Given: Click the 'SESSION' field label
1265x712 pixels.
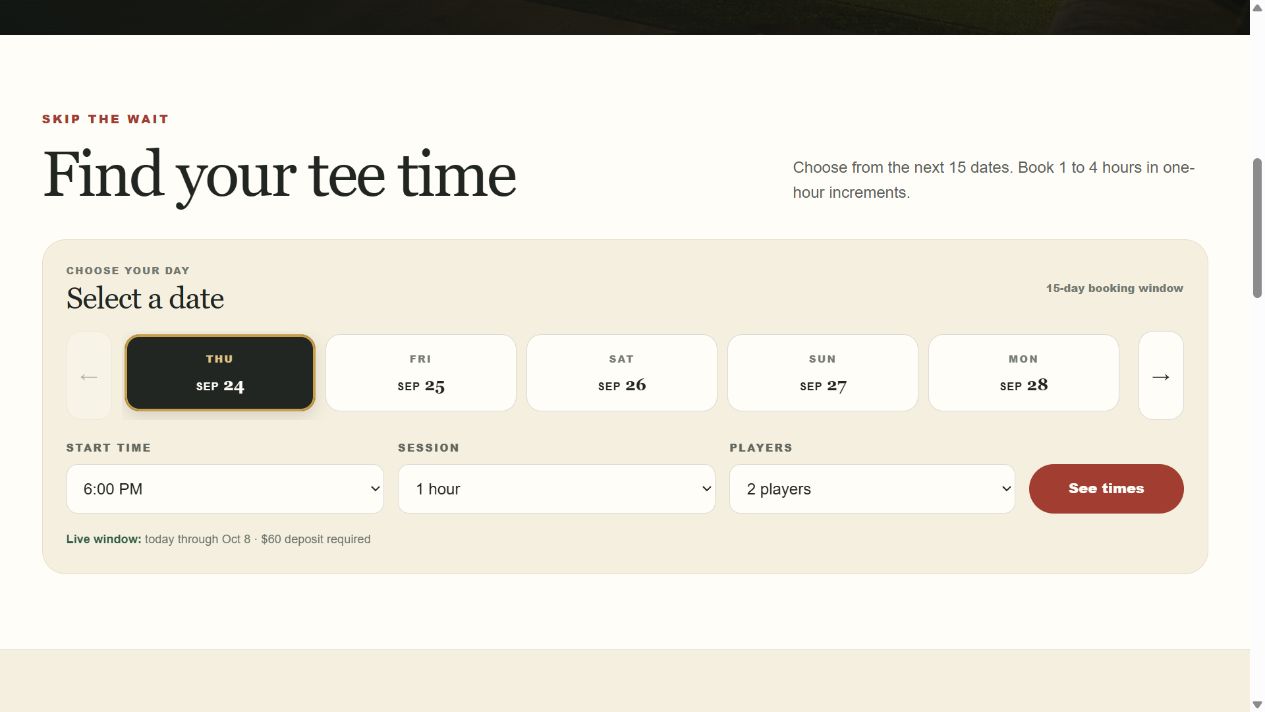Looking at the screenshot, I should coord(429,448).
